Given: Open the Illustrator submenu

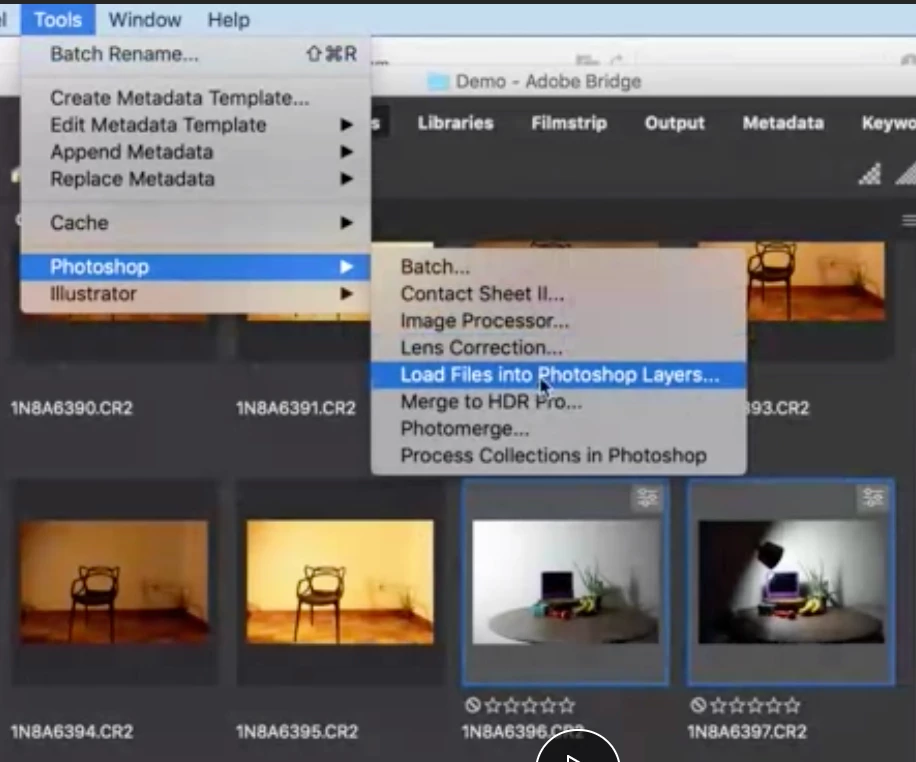Looking at the screenshot, I should (195, 294).
